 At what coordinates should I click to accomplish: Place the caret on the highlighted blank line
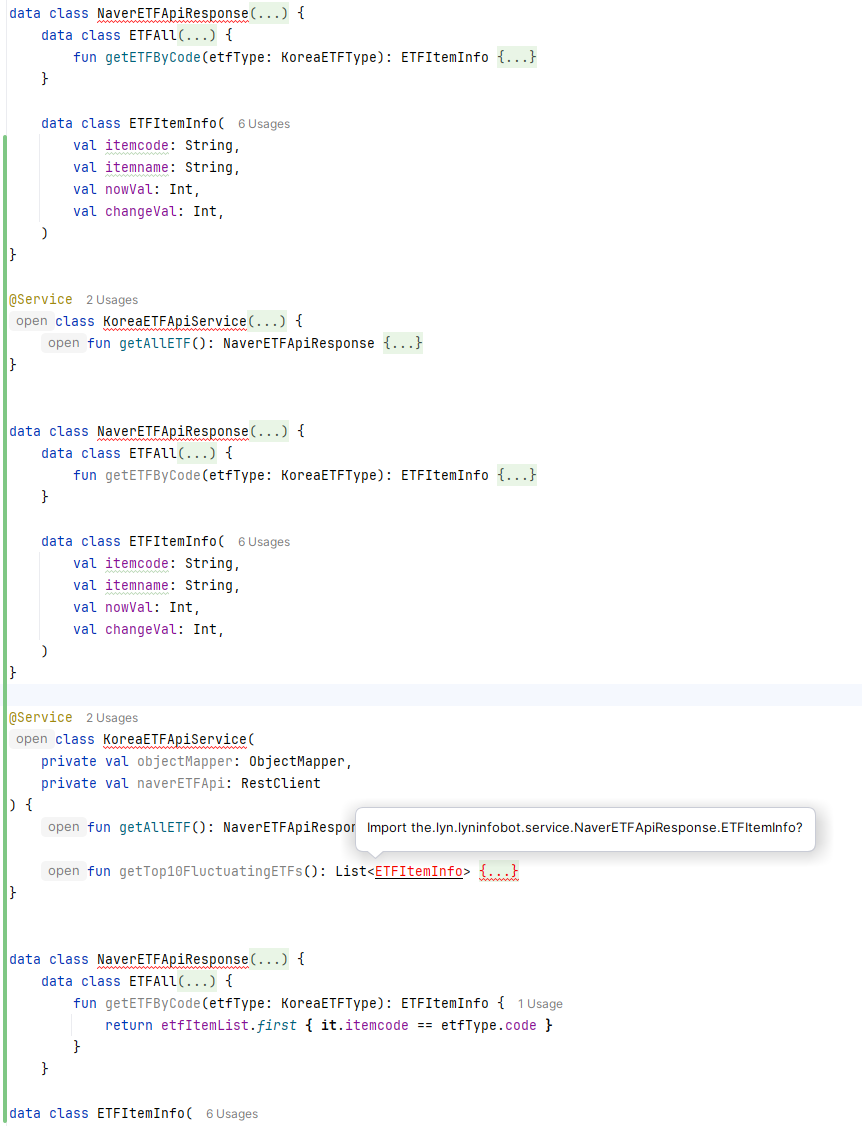pos(400,695)
